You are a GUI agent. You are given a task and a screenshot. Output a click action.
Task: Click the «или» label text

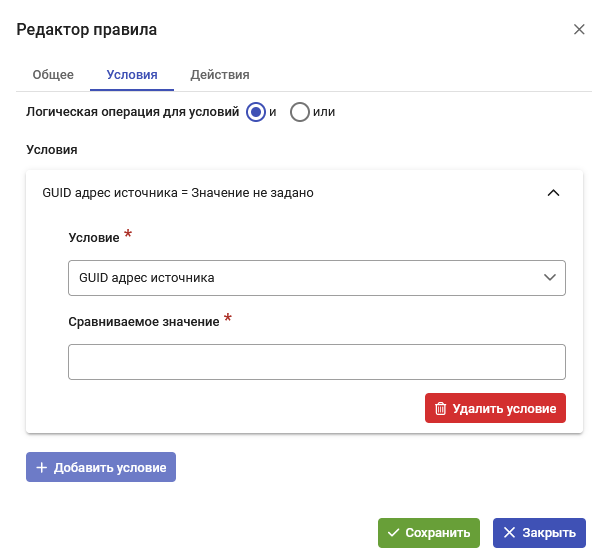point(324,112)
